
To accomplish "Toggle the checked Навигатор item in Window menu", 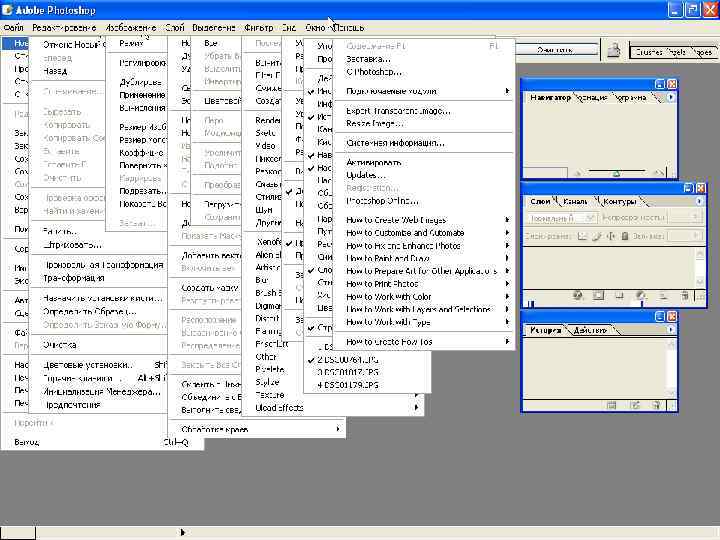I will 320,155.
